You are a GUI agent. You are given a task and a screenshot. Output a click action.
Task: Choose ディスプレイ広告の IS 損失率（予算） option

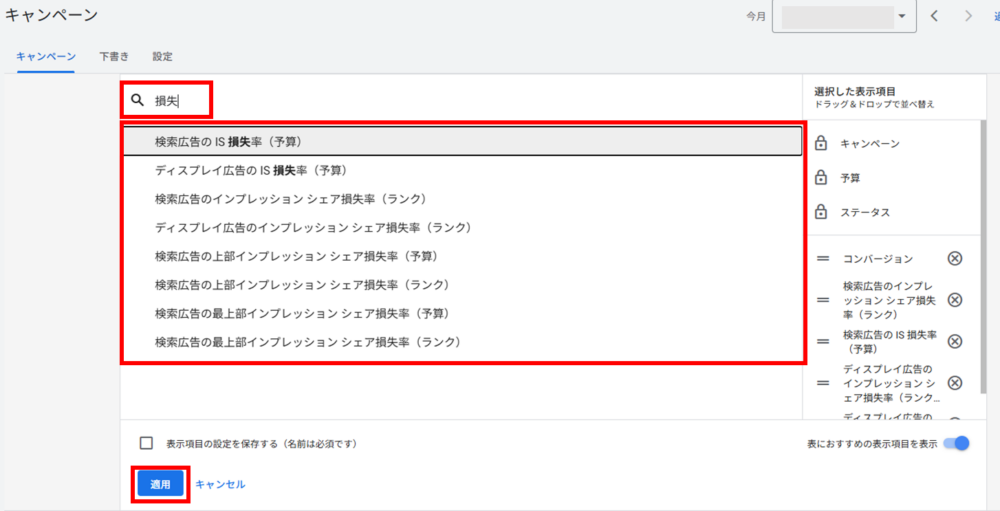251,170
